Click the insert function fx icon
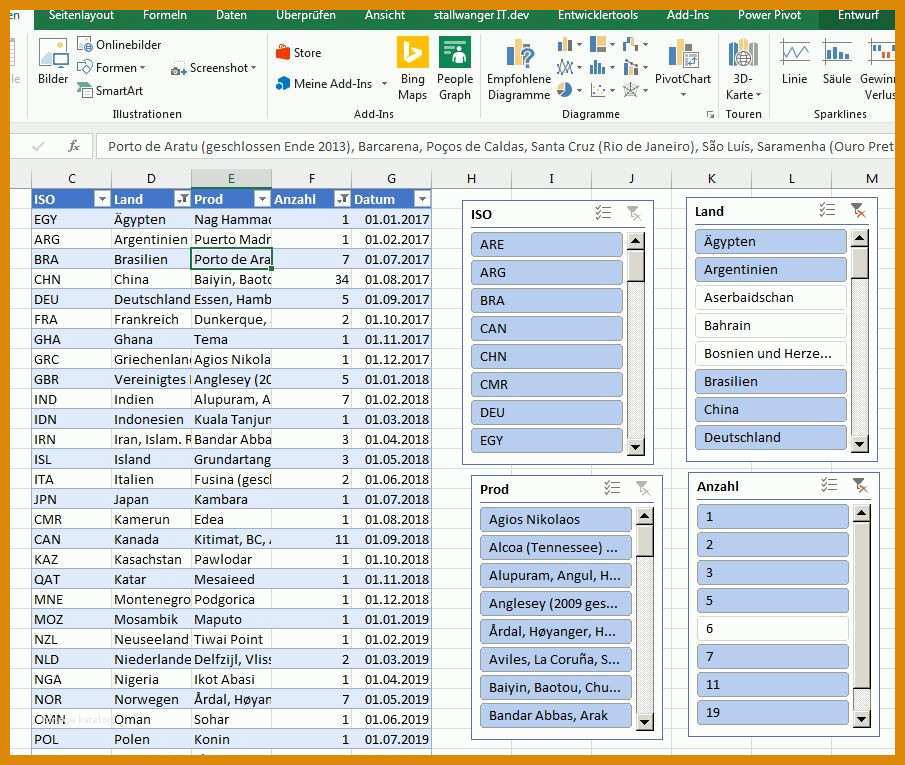 [x=73, y=147]
